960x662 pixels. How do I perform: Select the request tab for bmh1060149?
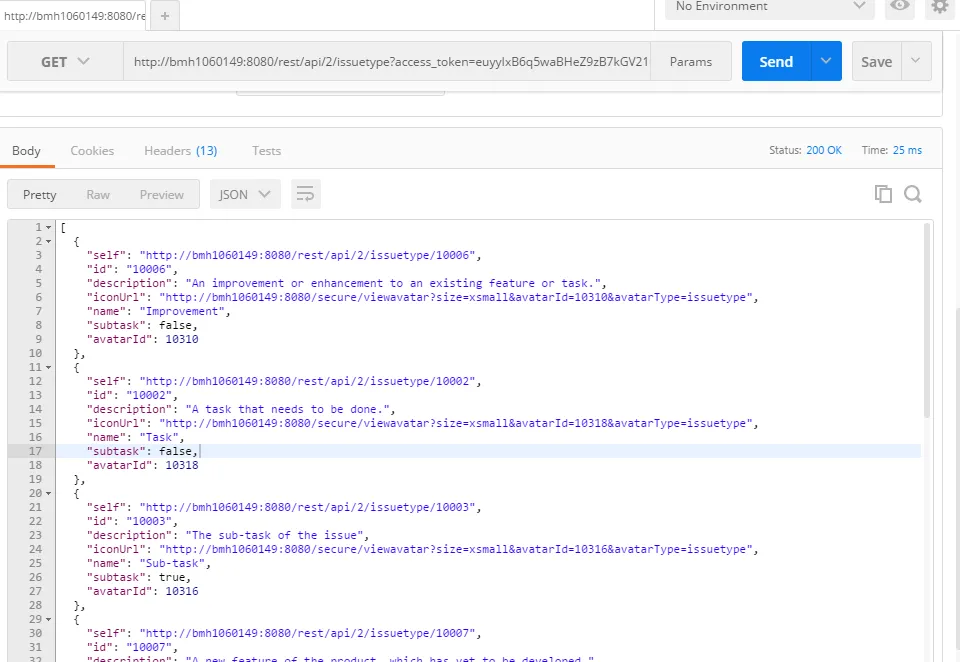73,16
